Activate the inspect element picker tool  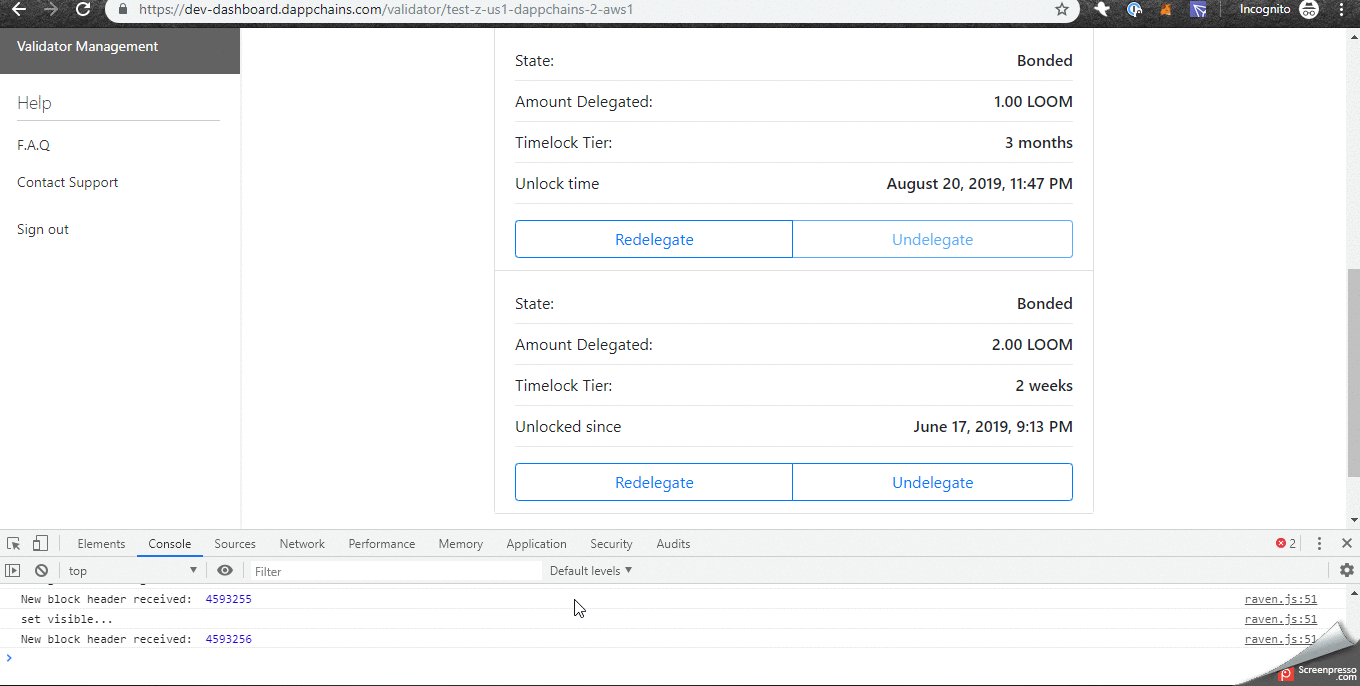point(13,542)
